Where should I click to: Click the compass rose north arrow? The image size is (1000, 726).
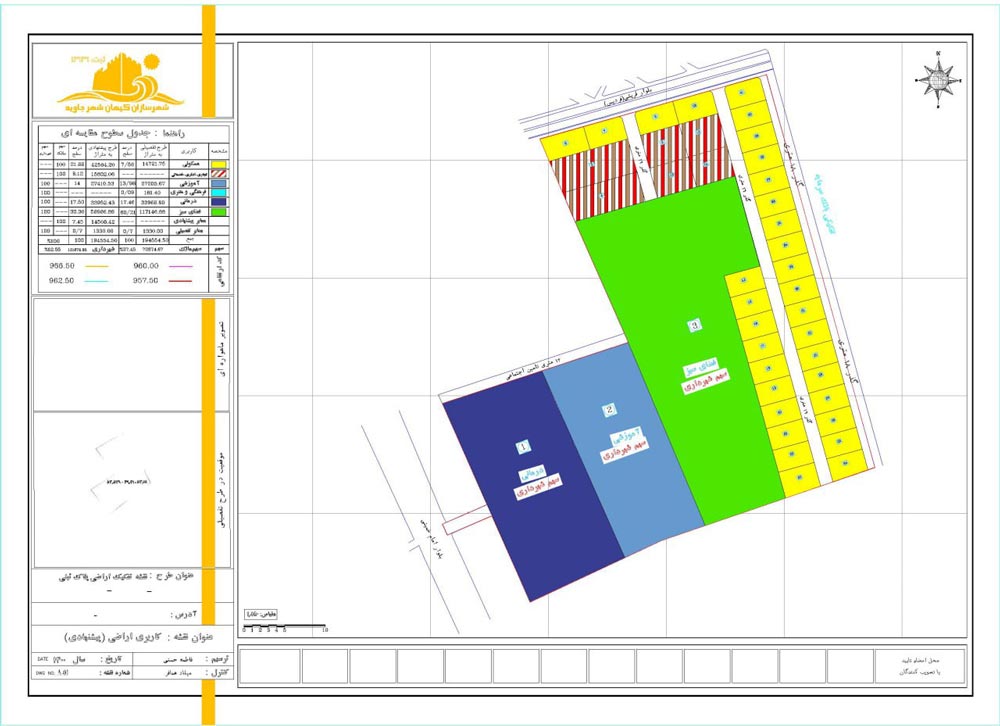[x=938, y=76]
